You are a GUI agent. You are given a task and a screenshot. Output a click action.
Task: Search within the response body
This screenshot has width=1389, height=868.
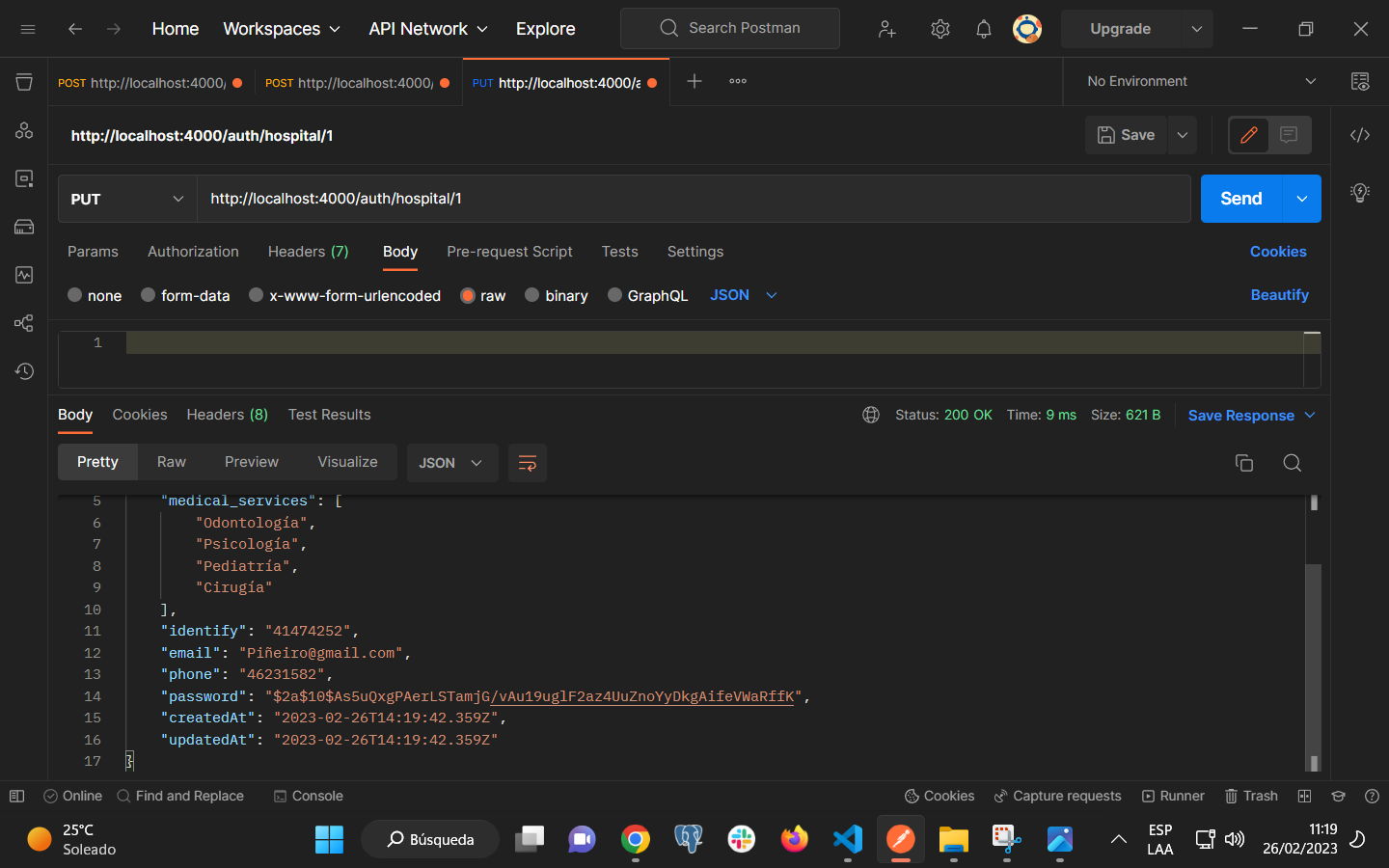tap(1292, 463)
